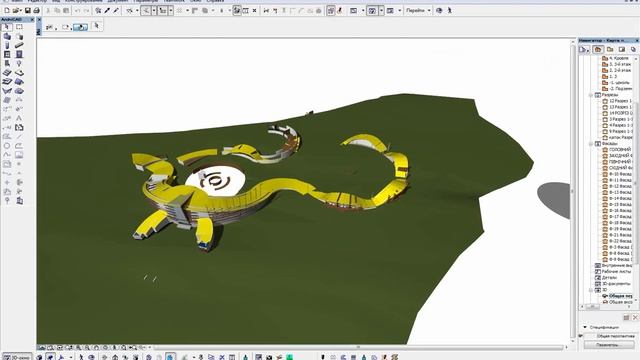Click the Cut scissors icon in the toolbar

point(48,11)
